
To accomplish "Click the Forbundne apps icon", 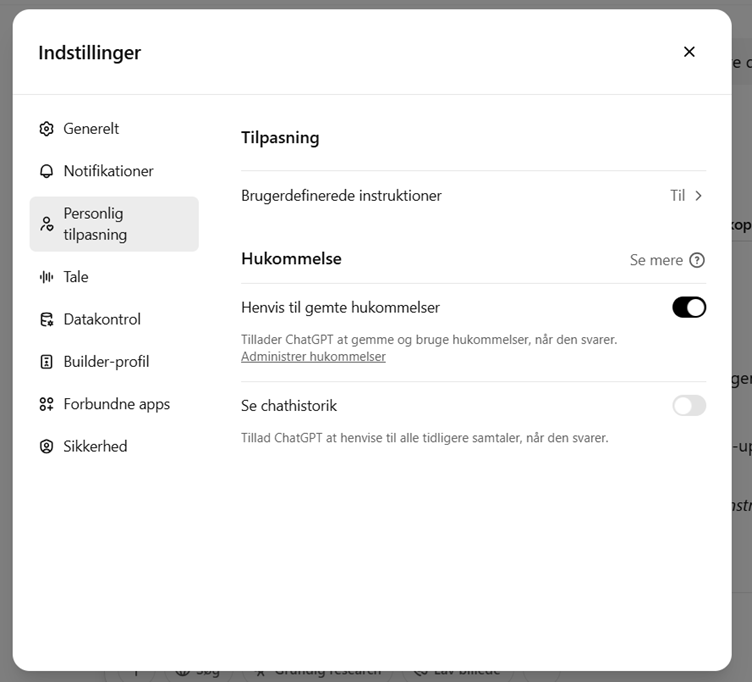I will pos(46,404).
